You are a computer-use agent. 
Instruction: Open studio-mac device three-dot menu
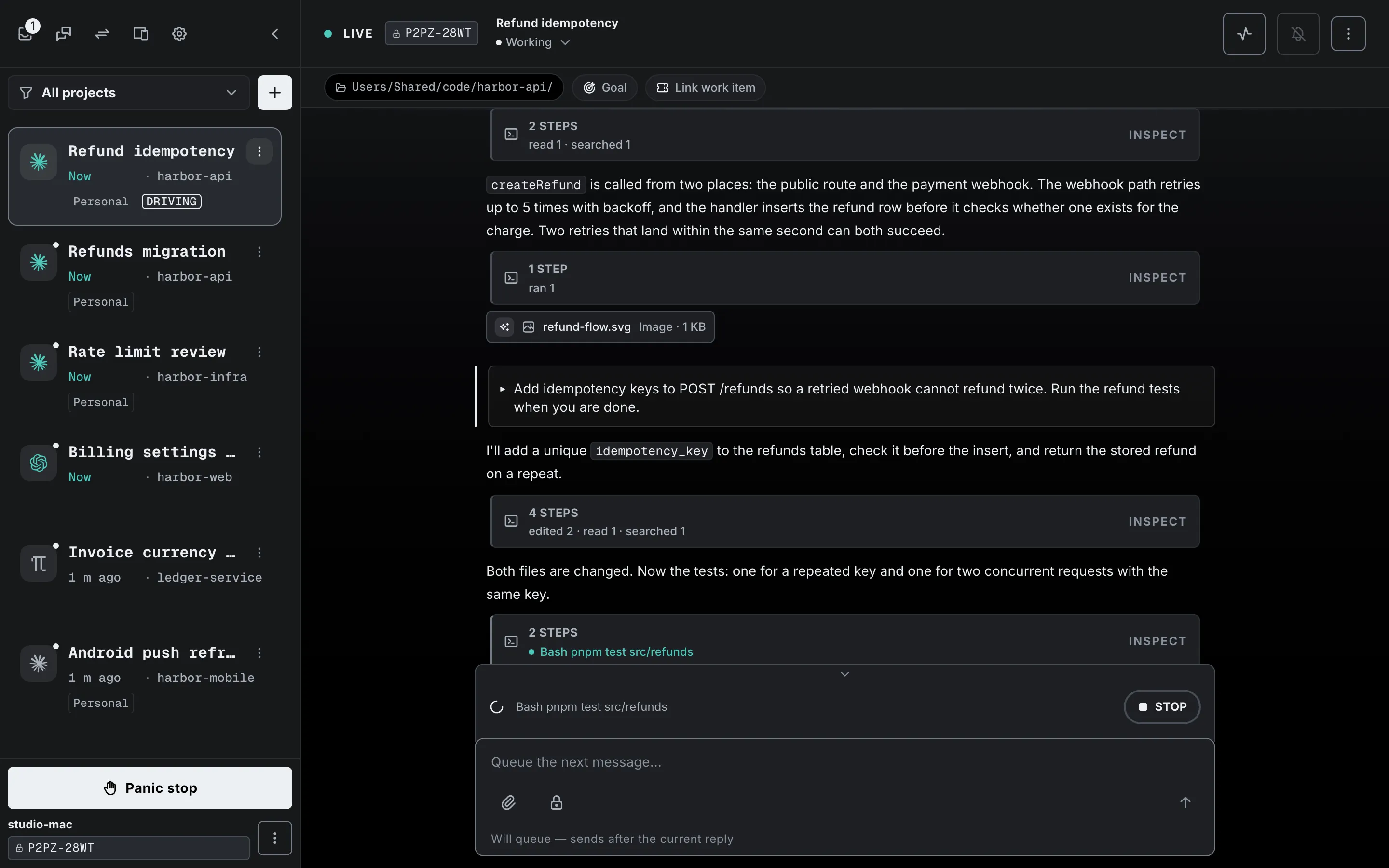(274, 838)
